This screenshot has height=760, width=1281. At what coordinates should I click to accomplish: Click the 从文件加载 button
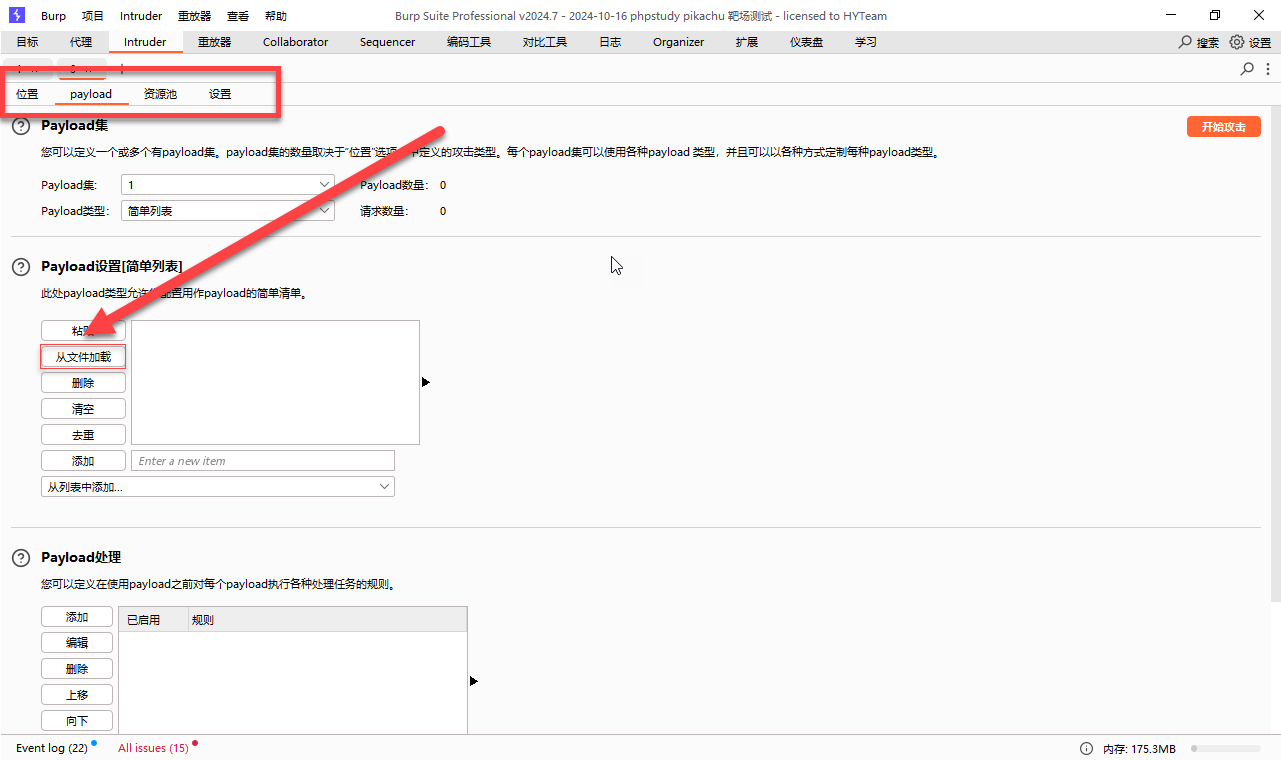tap(83, 357)
